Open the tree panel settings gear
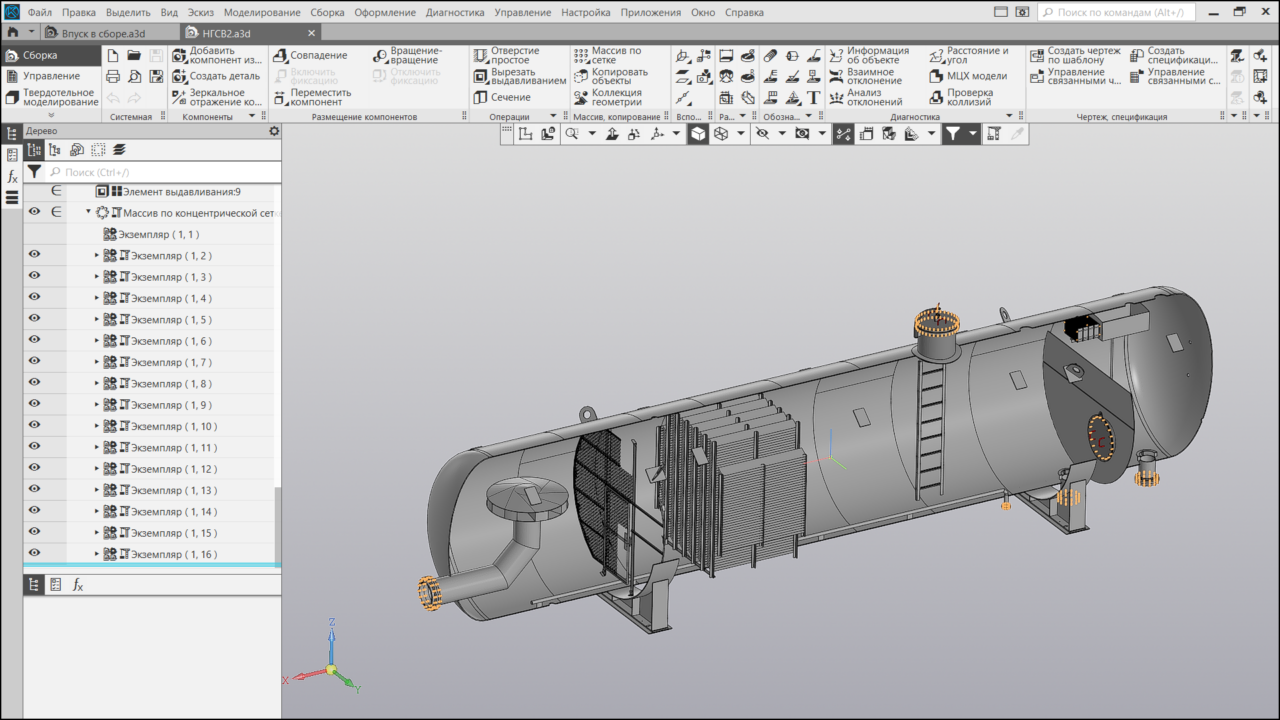 [x=274, y=131]
